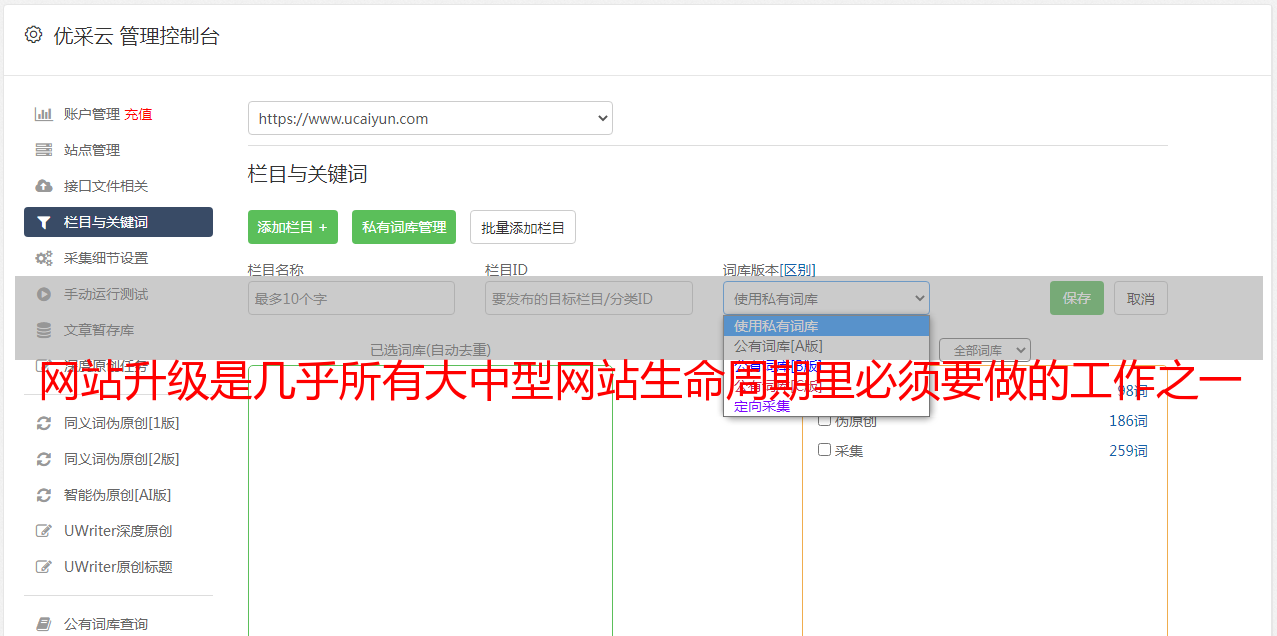The height and width of the screenshot is (636, 1277).
Task: Click the gears icon for 采集细节设置
Action: (43, 258)
